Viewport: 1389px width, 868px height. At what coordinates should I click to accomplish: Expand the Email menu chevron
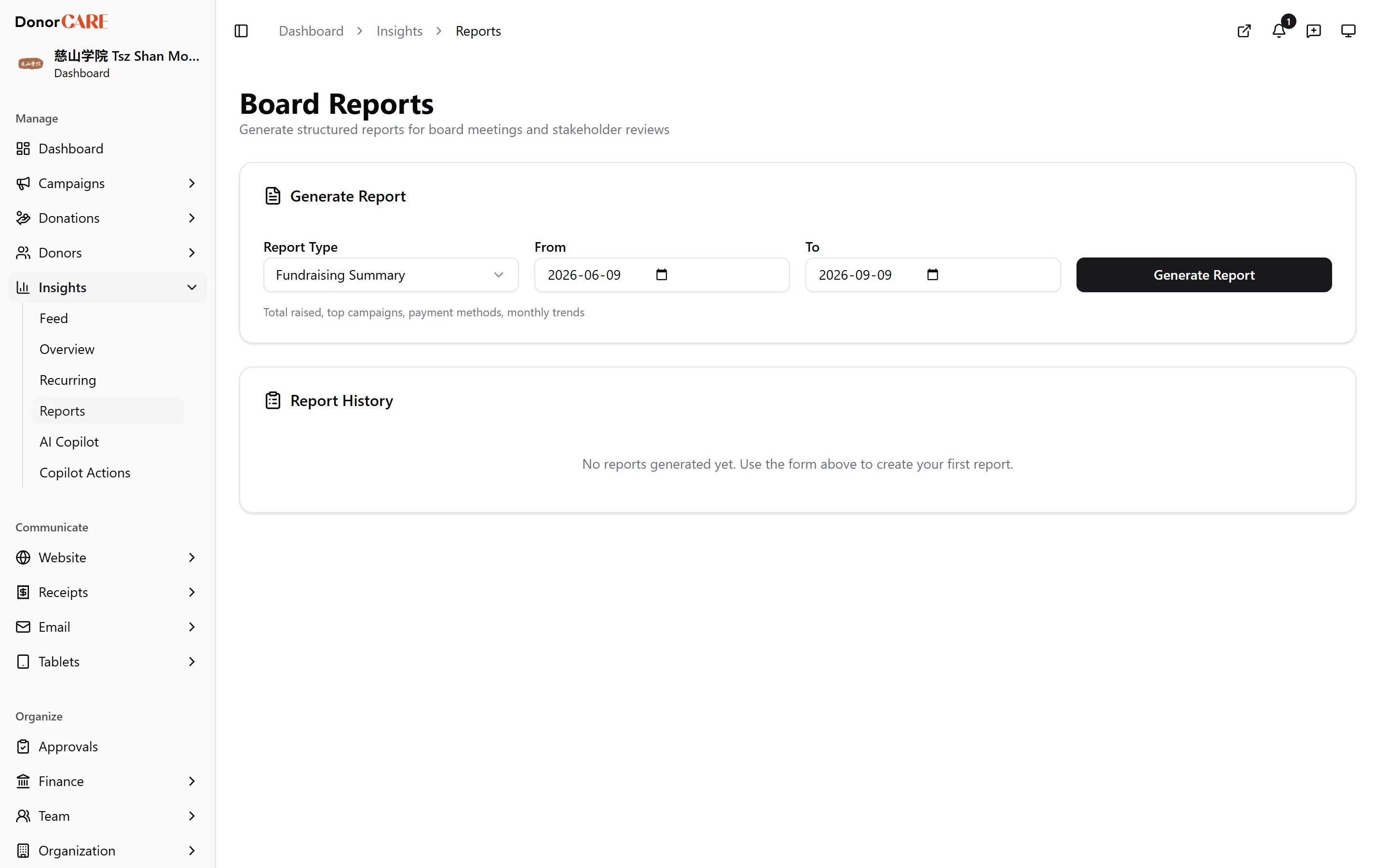pos(191,627)
